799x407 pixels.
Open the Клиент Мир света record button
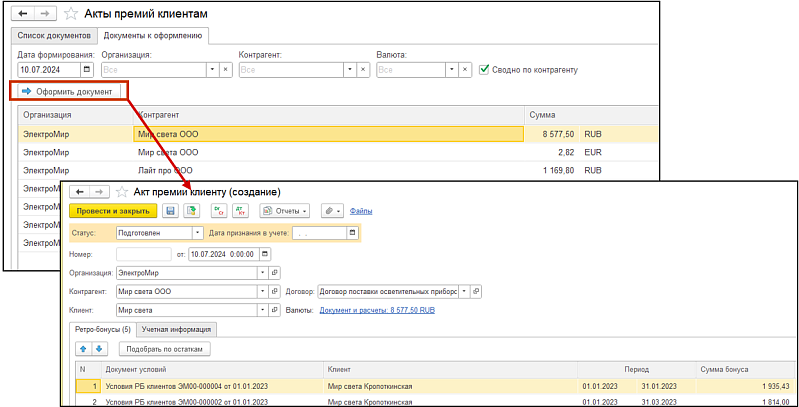[275, 310]
